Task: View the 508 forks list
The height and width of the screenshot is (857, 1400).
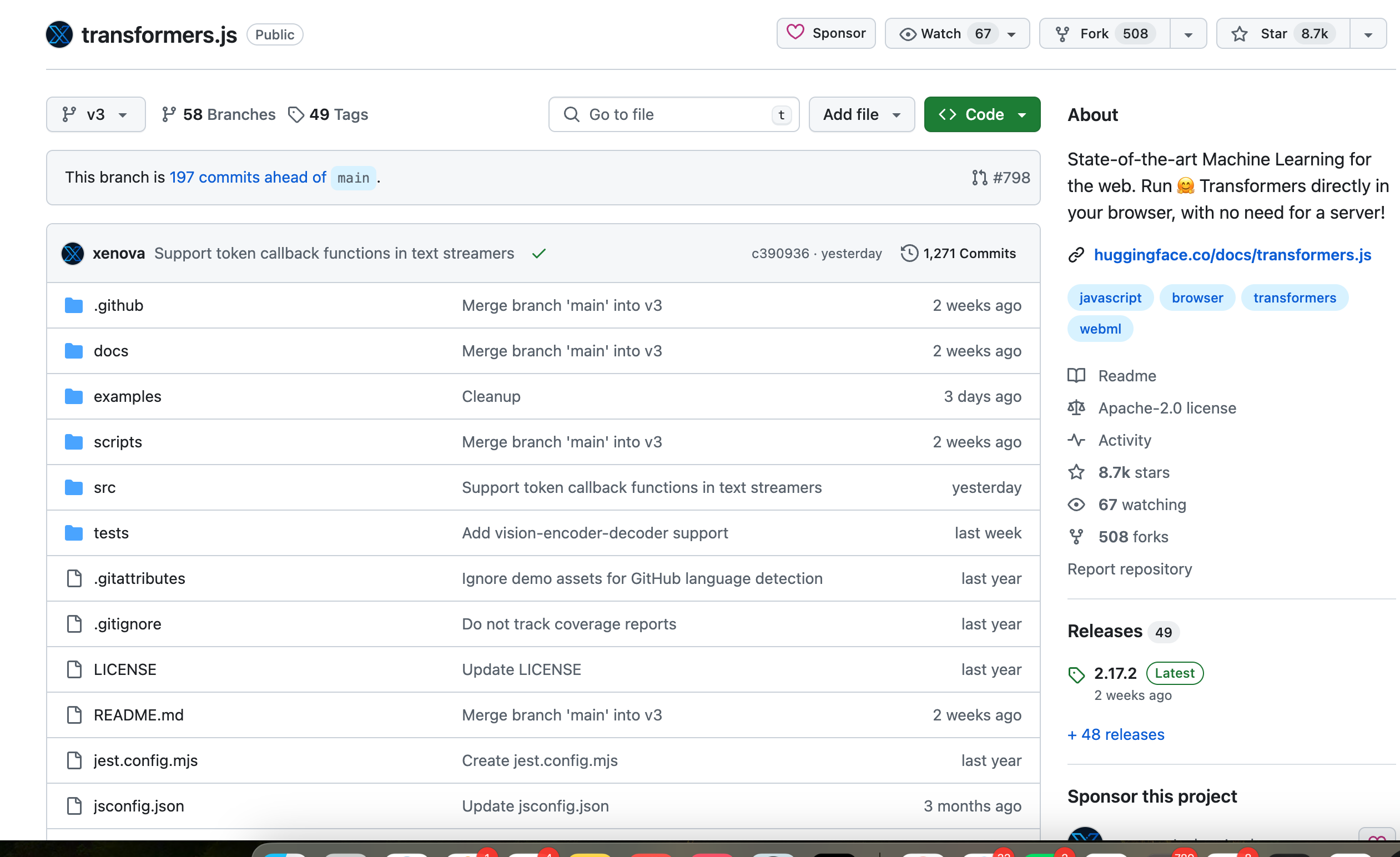Action: click(1117, 537)
